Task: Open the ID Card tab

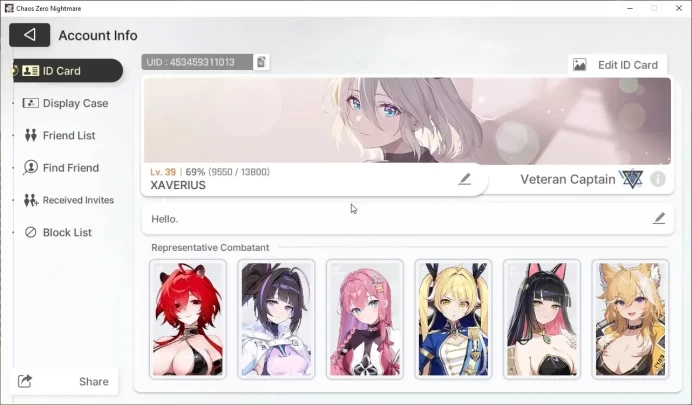Action: (68, 71)
